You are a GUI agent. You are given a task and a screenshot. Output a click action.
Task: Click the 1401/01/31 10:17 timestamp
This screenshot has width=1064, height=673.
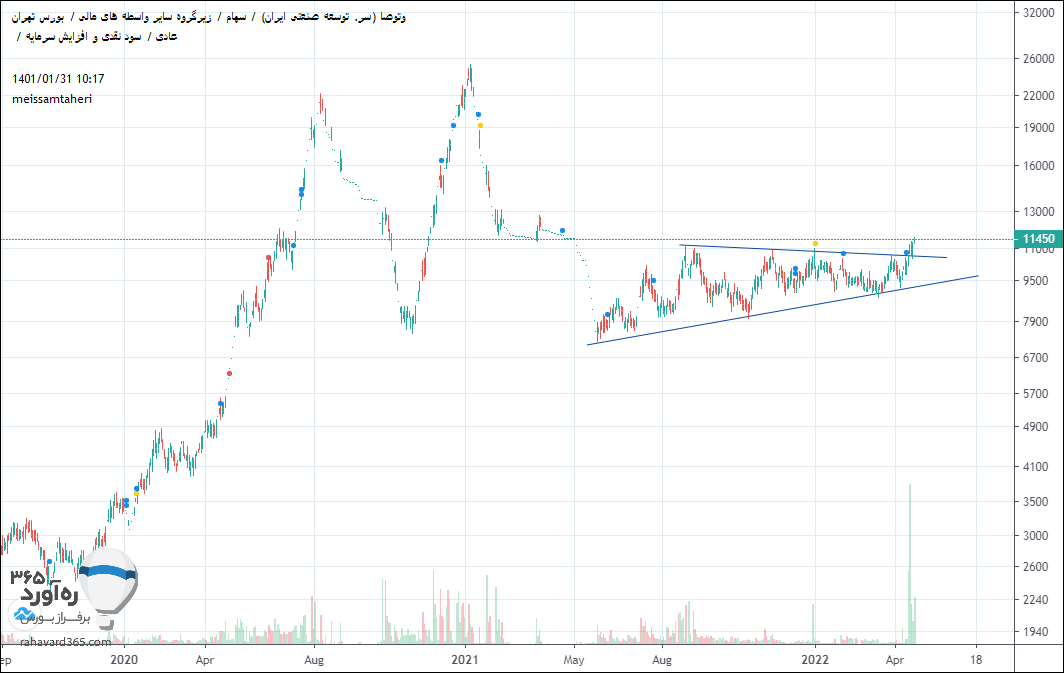59,79
